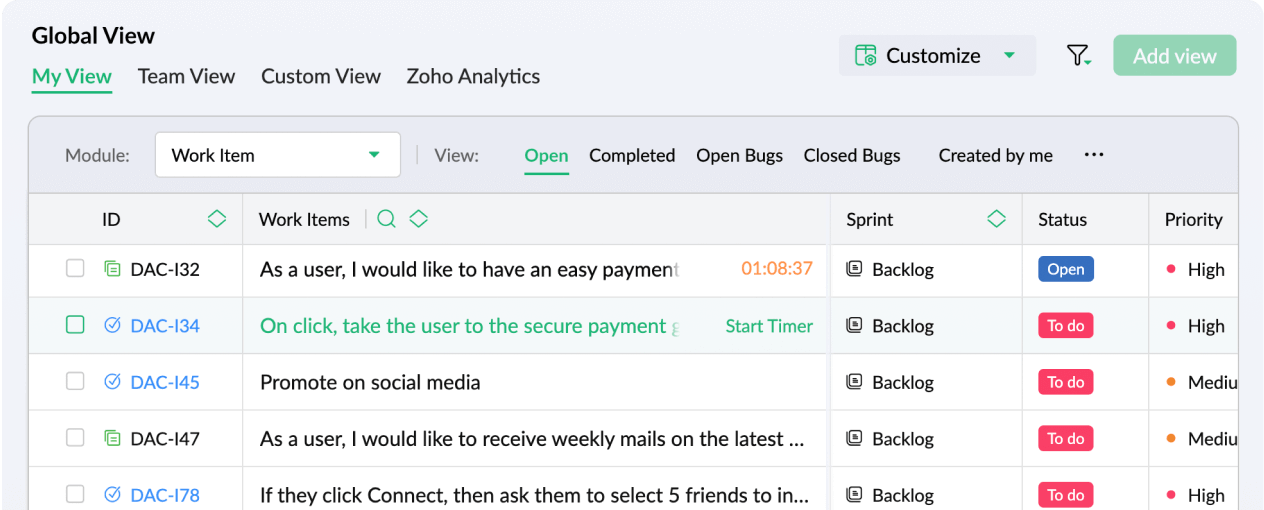Click the diamond sort icon beside Work Items search
The image size is (1264, 510).
(x=419, y=219)
